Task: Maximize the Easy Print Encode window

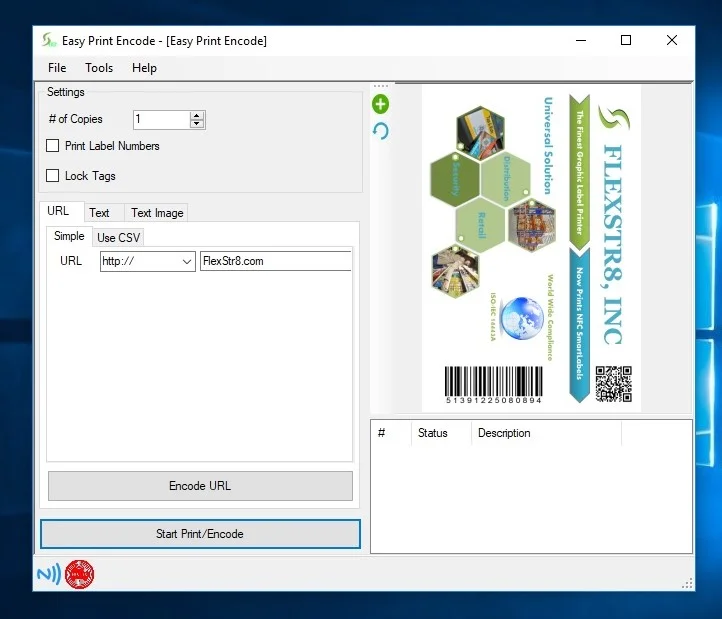Action: (x=626, y=41)
